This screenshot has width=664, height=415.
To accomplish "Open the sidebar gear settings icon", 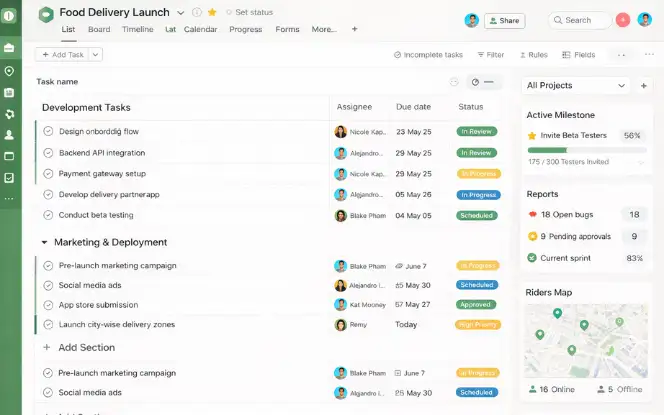I will pyautogui.click(x=9, y=114).
